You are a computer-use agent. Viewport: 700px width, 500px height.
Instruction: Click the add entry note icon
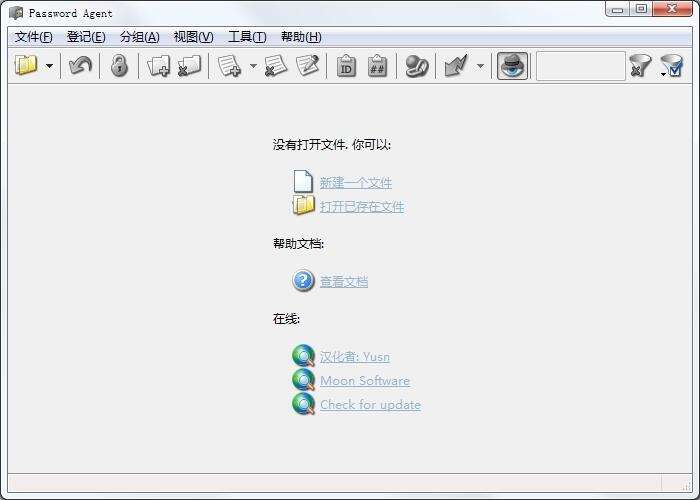pyautogui.click(x=229, y=66)
